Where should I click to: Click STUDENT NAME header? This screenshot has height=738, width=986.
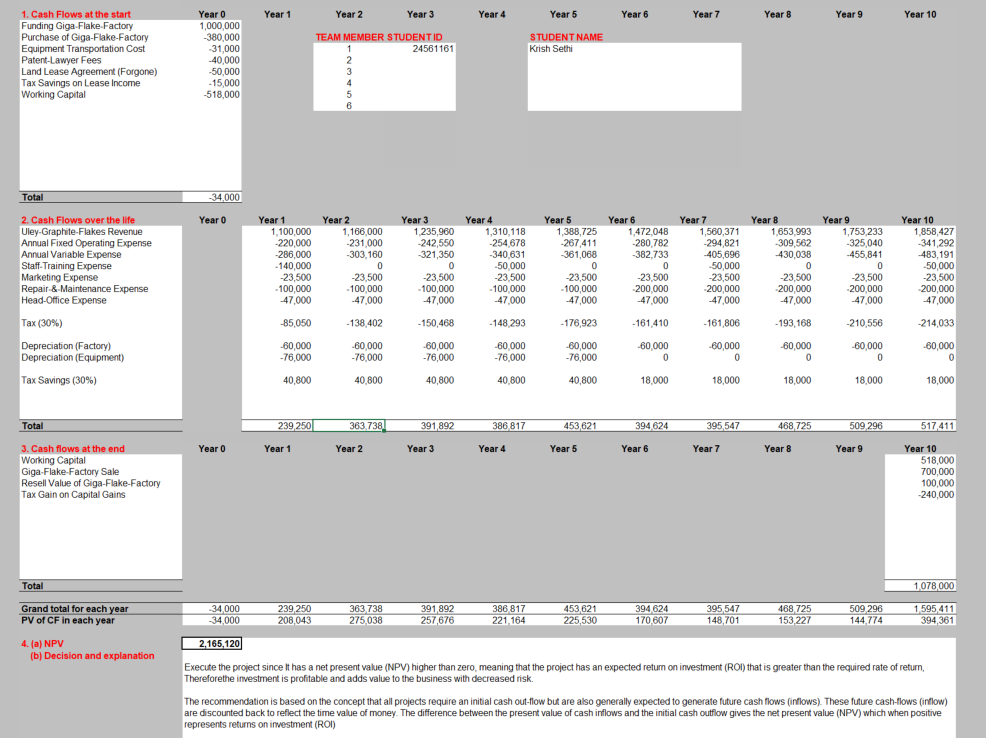(x=566, y=37)
